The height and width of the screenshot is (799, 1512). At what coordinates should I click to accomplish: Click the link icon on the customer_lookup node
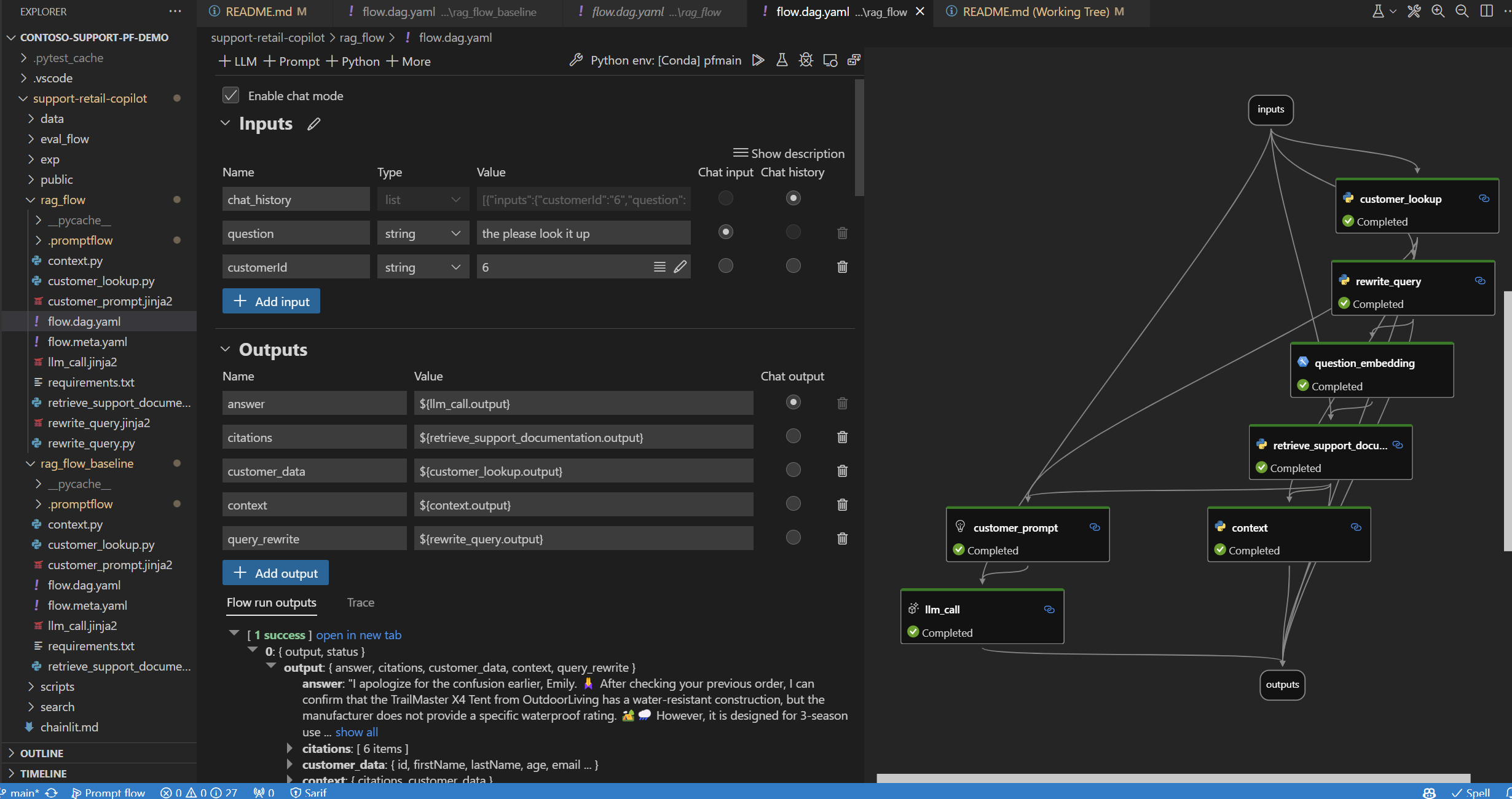point(1484,199)
